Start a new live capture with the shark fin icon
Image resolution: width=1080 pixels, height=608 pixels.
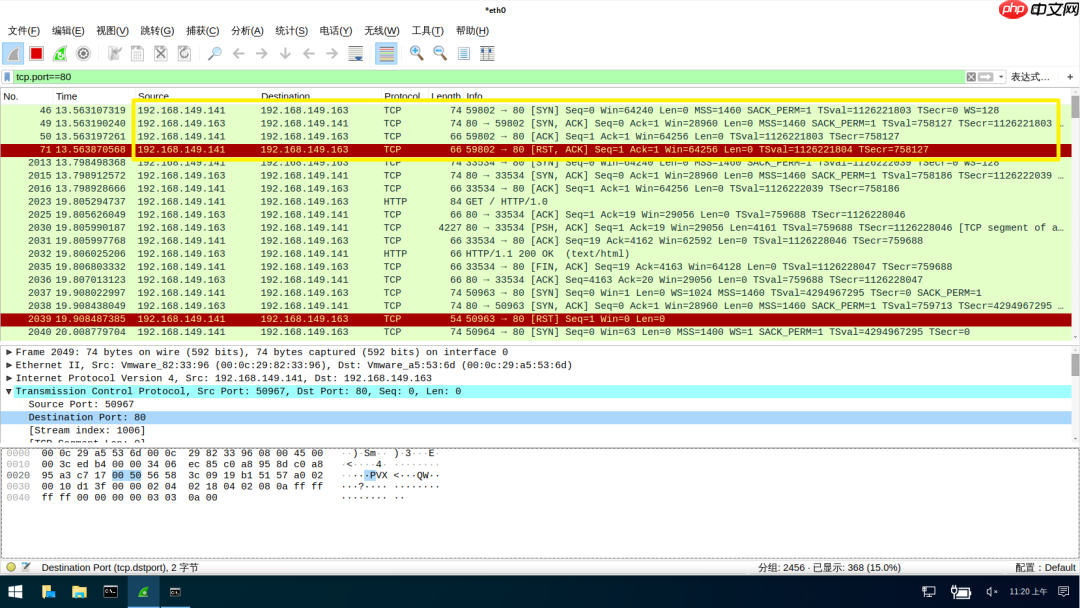pos(13,54)
